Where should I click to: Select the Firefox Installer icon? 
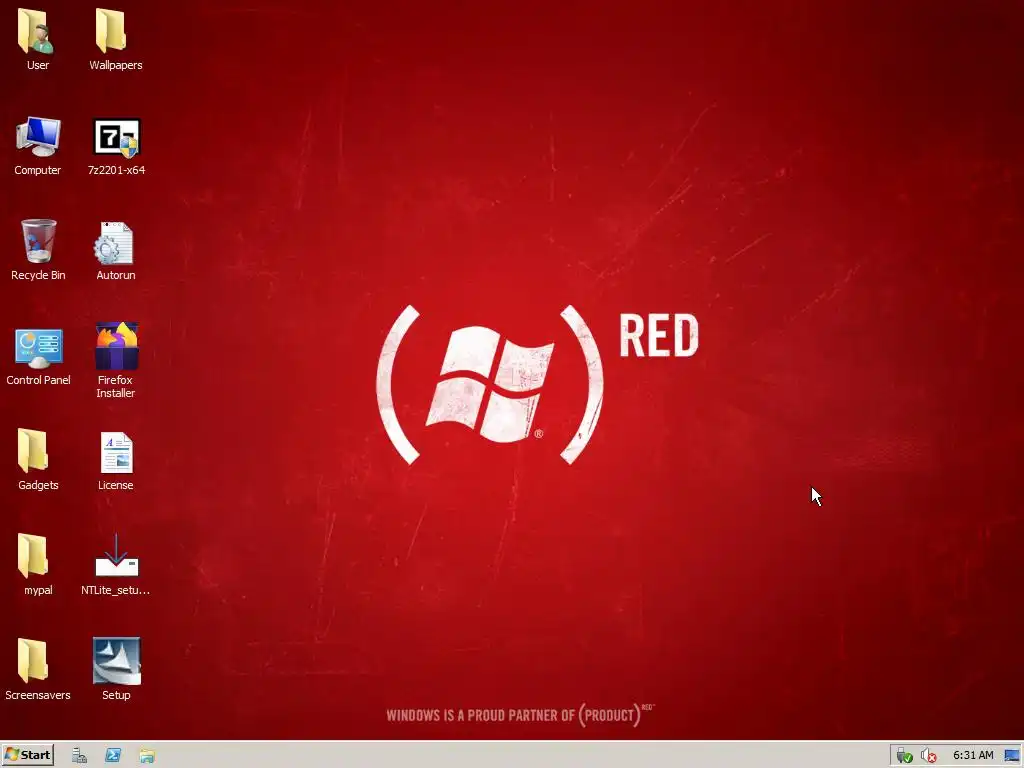coord(116,346)
